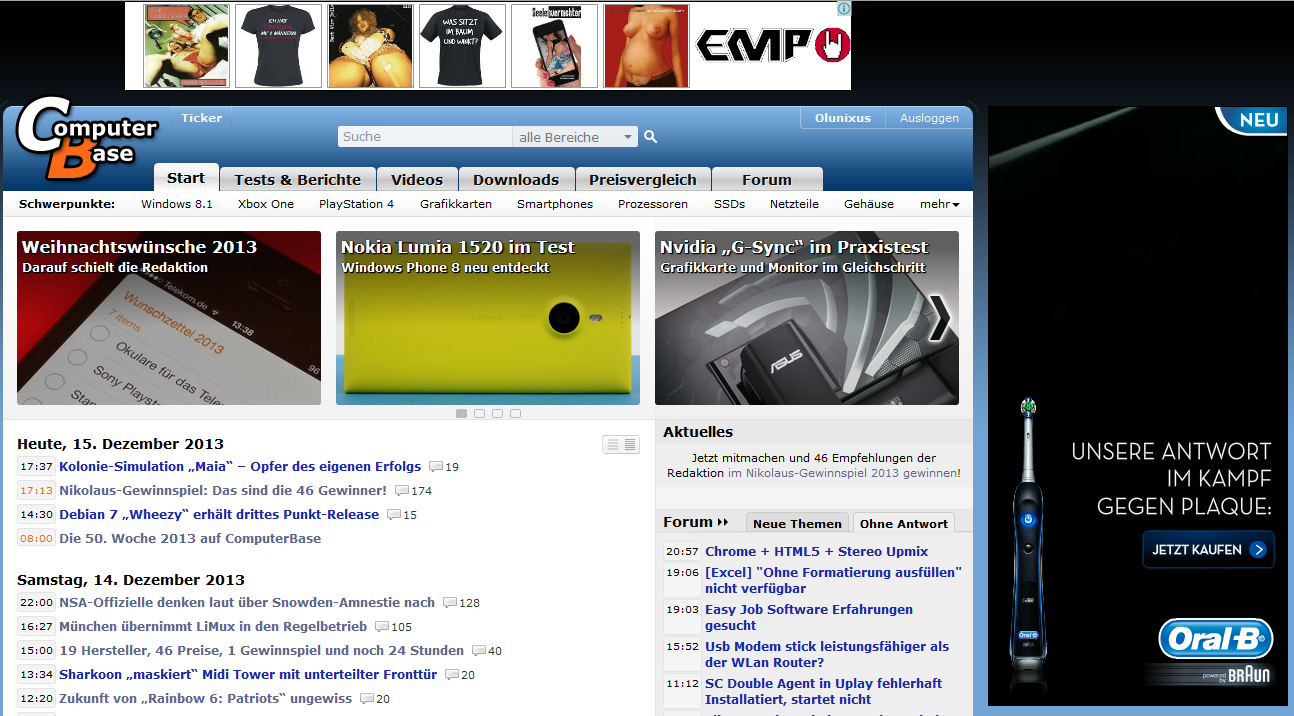Open the Smartphones topic
This screenshot has height=716, width=1294.
(555, 204)
